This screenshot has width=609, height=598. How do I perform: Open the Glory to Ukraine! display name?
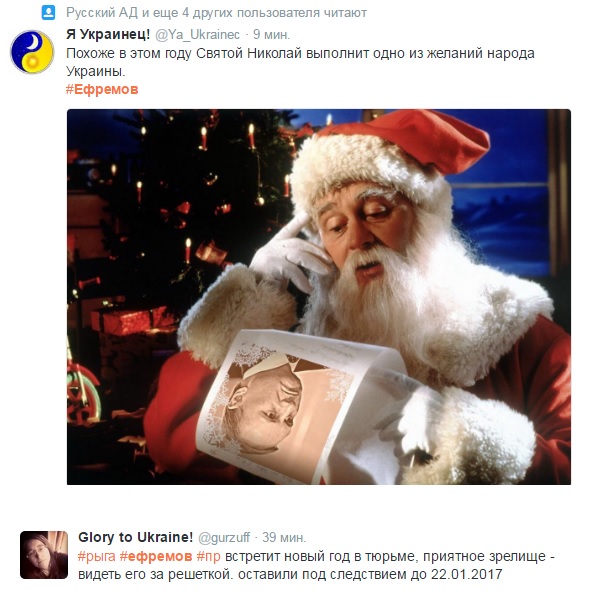(136, 537)
